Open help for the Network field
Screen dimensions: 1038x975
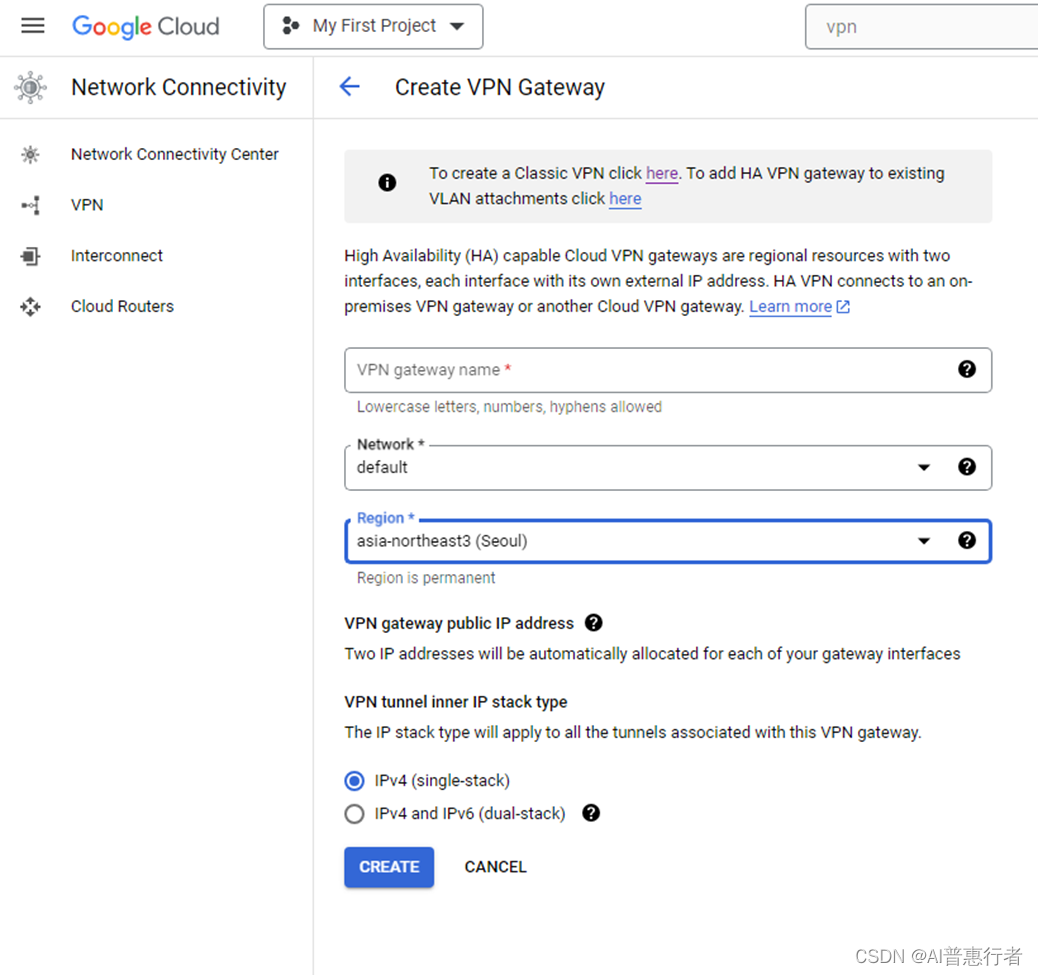click(x=967, y=467)
